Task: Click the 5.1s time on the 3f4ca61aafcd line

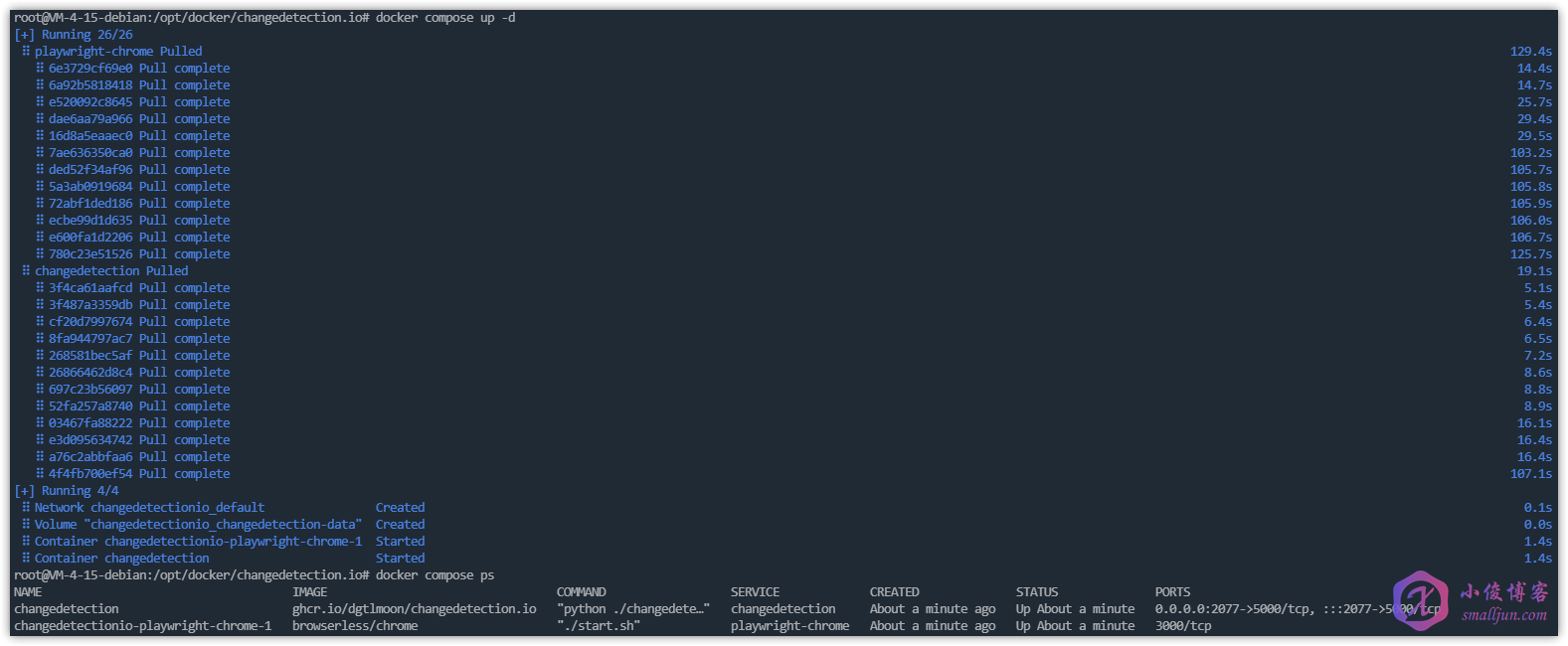Action: tap(1538, 288)
